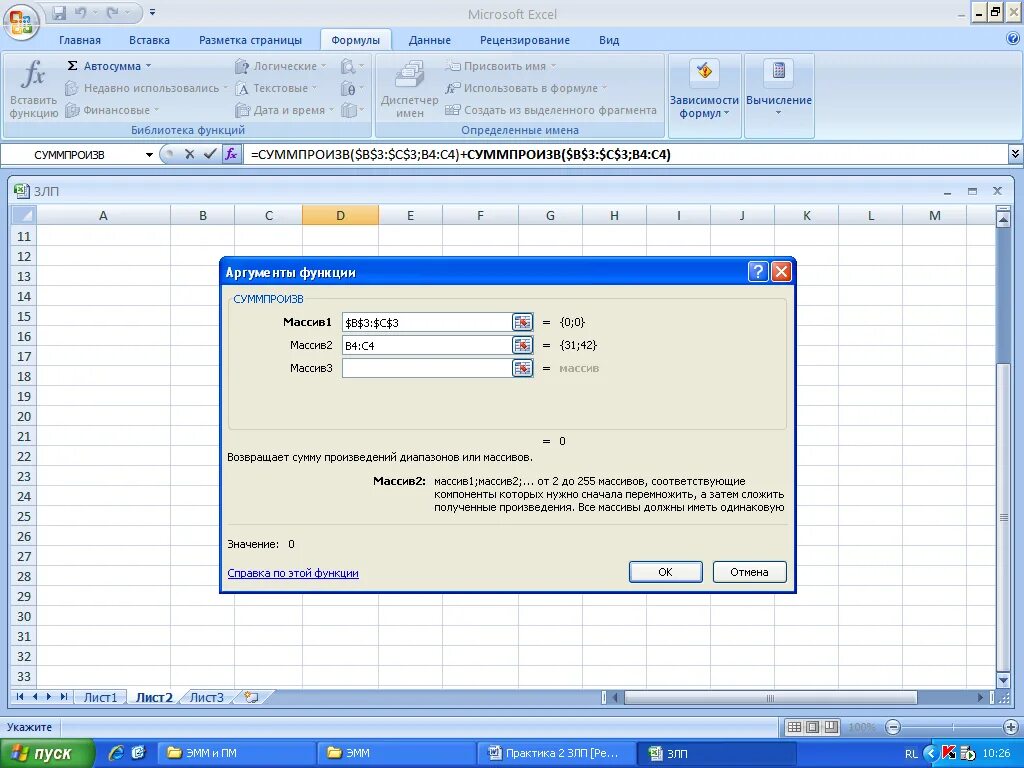
Task: Click the Массив2 input field
Action: click(x=426, y=345)
